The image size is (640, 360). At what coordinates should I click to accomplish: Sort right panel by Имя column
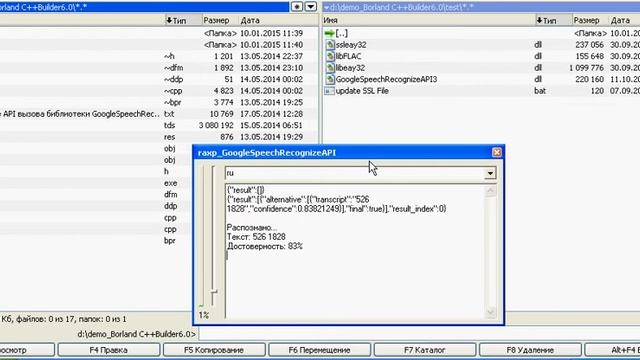click(x=429, y=20)
